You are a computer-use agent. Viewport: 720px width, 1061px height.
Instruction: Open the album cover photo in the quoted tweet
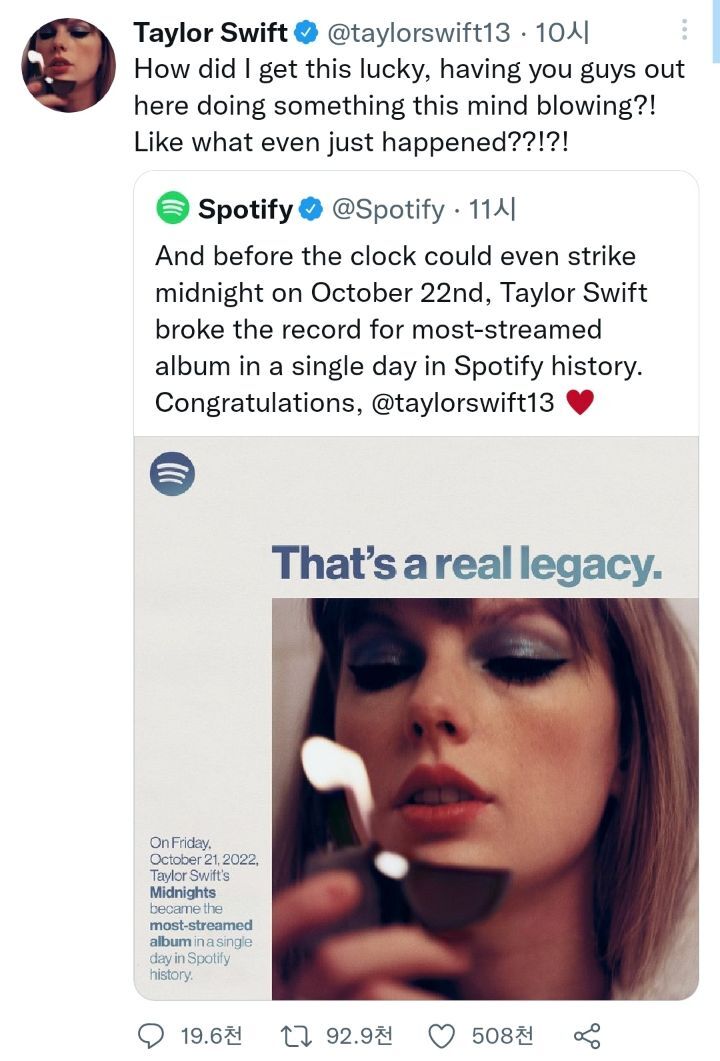tap(485, 798)
